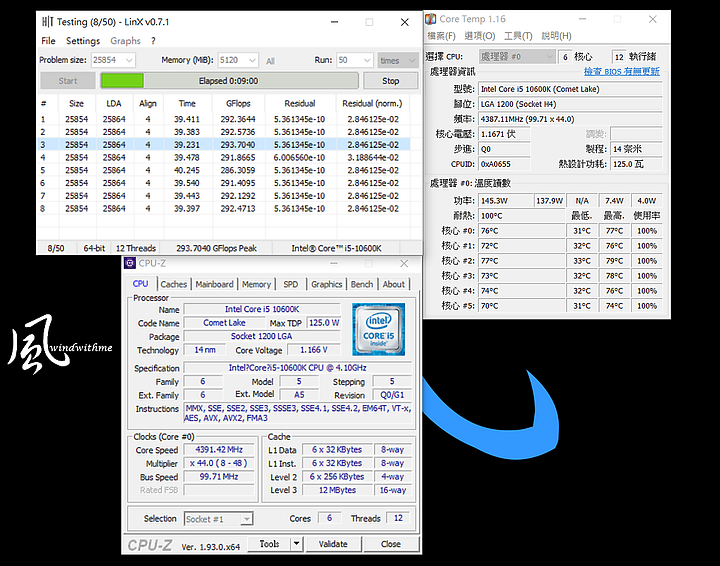This screenshot has height=566, width=720.
Task: Click the Elapsed 0:09:00 progress bar
Action: (229, 81)
